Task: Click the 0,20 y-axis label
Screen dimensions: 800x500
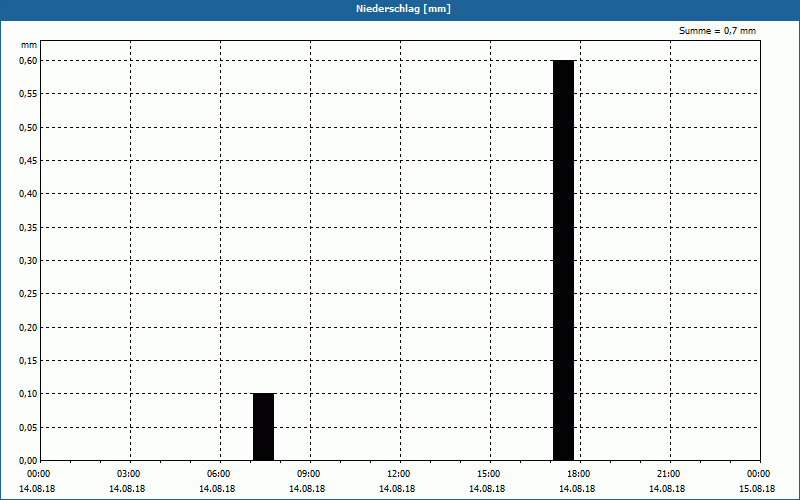Action: pos(28,328)
